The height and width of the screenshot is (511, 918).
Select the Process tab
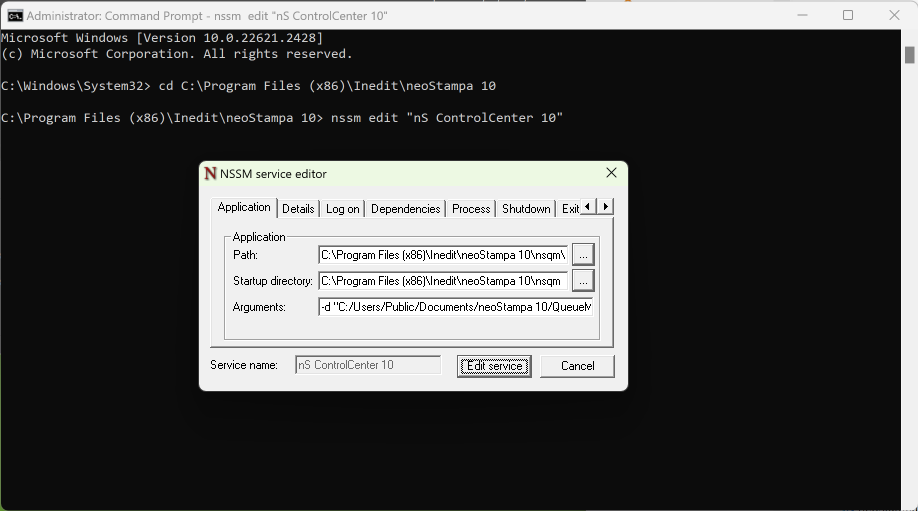pyautogui.click(x=471, y=208)
